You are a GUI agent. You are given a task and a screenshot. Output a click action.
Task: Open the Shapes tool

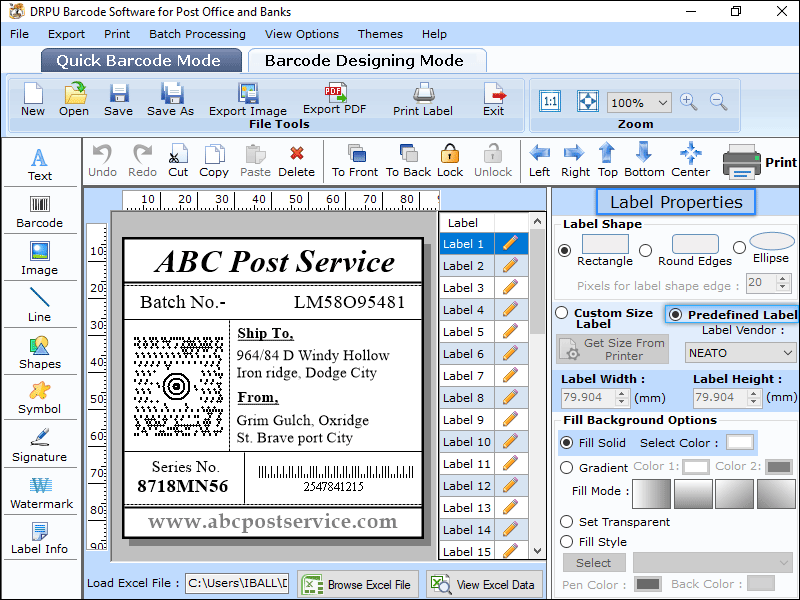(x=39, y=353)
